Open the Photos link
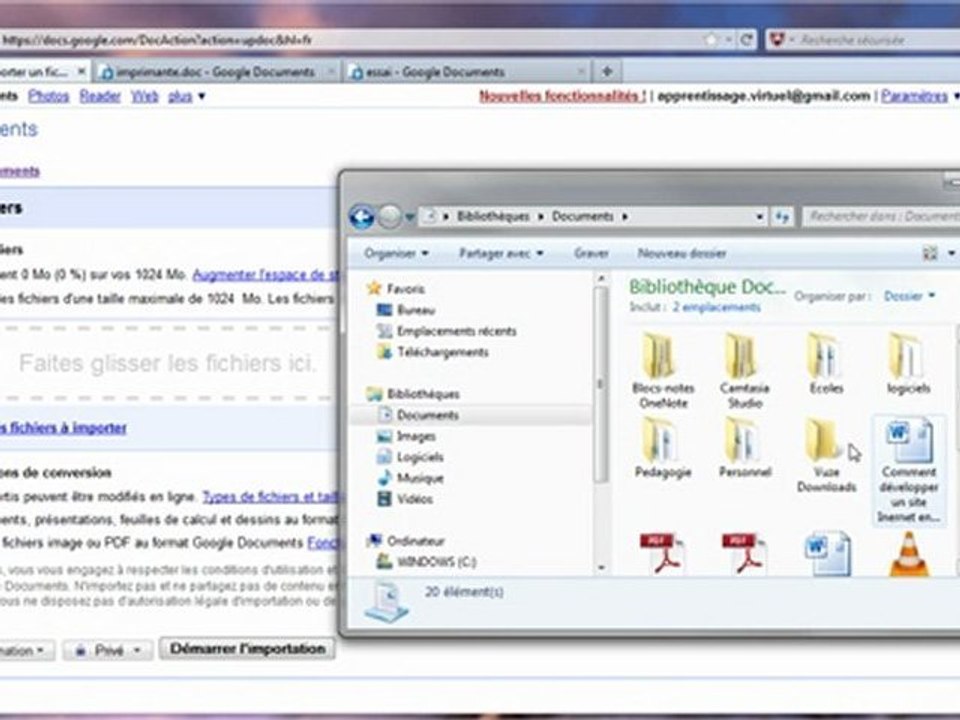The width and height of the screenshot is (960, 720). 48,96
